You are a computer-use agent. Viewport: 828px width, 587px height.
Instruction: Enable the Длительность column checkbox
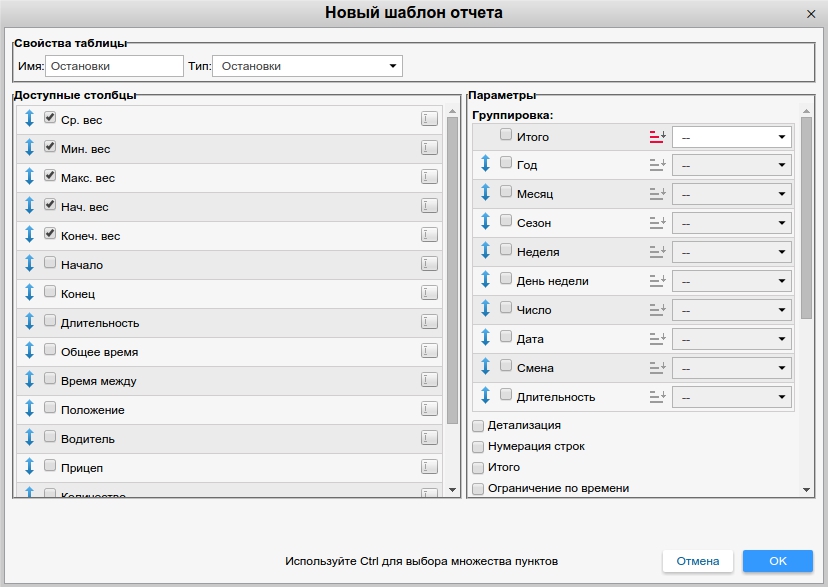(50, 321)
